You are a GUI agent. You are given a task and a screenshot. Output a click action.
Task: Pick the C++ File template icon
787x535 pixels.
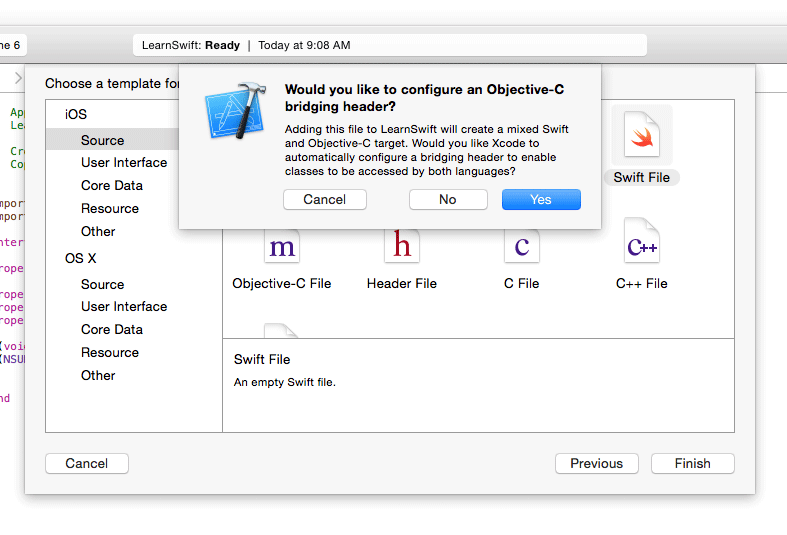coord(641,240)
